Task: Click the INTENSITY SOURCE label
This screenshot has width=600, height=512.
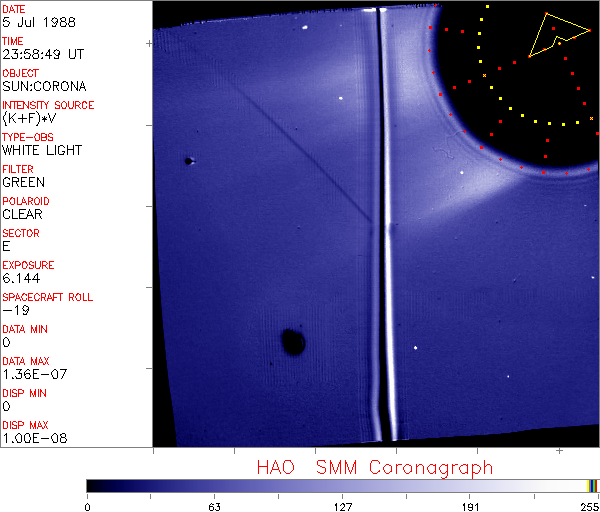Action: [48, 105]
